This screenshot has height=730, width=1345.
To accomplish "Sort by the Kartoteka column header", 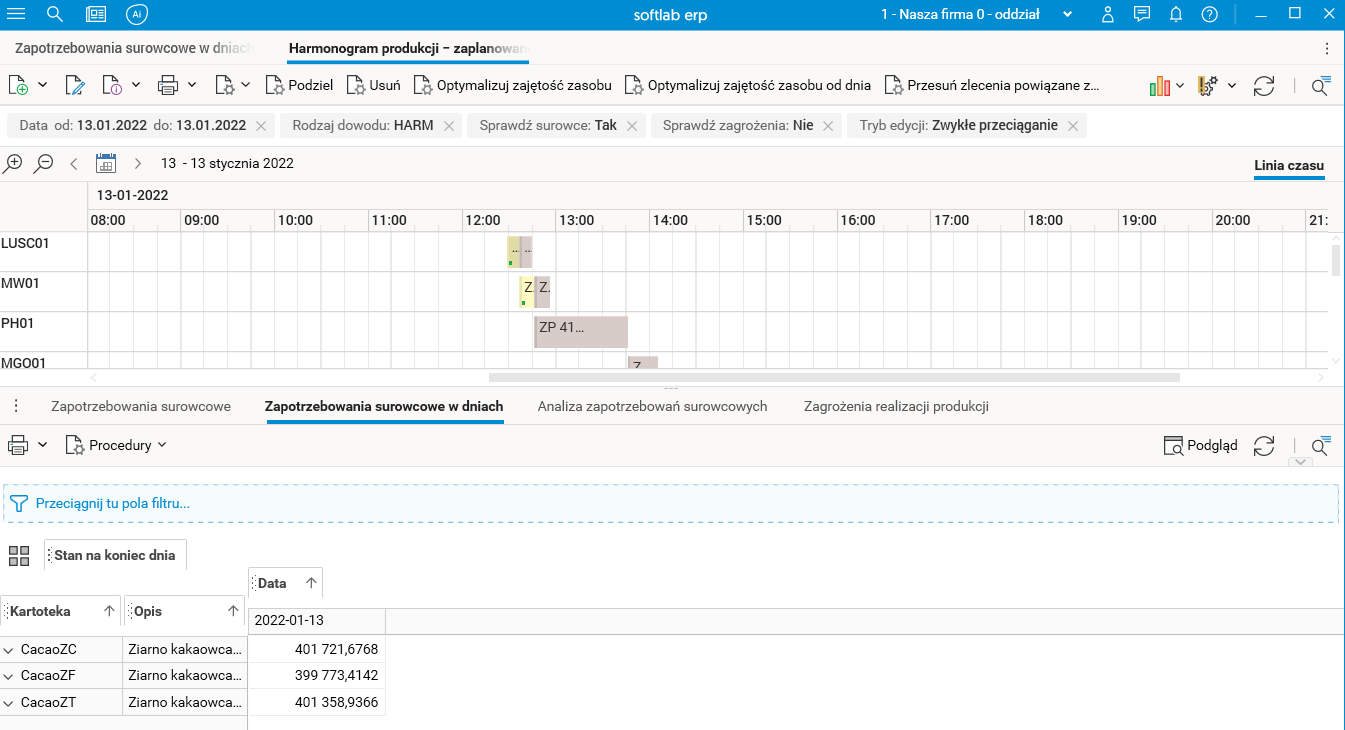I will pos(60,611).
